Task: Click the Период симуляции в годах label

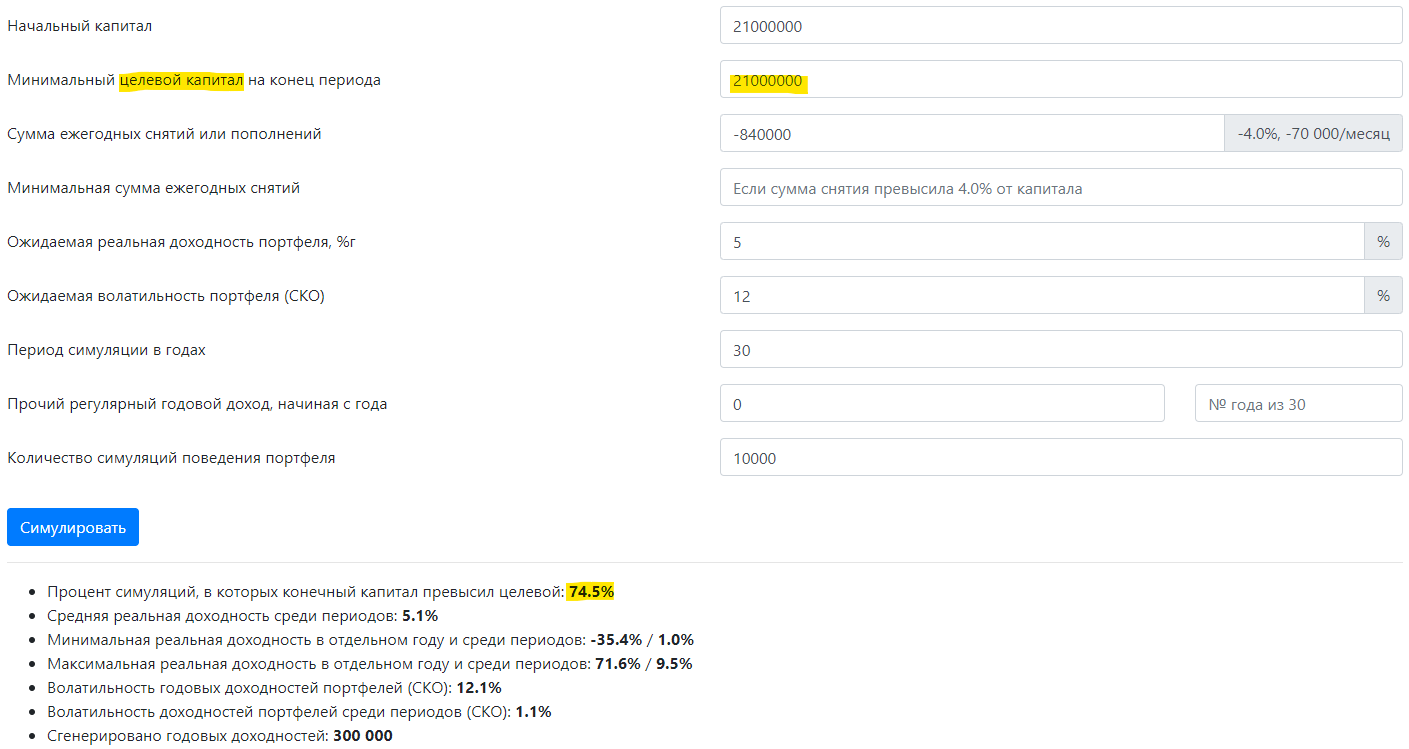Action: click(107, 350)
